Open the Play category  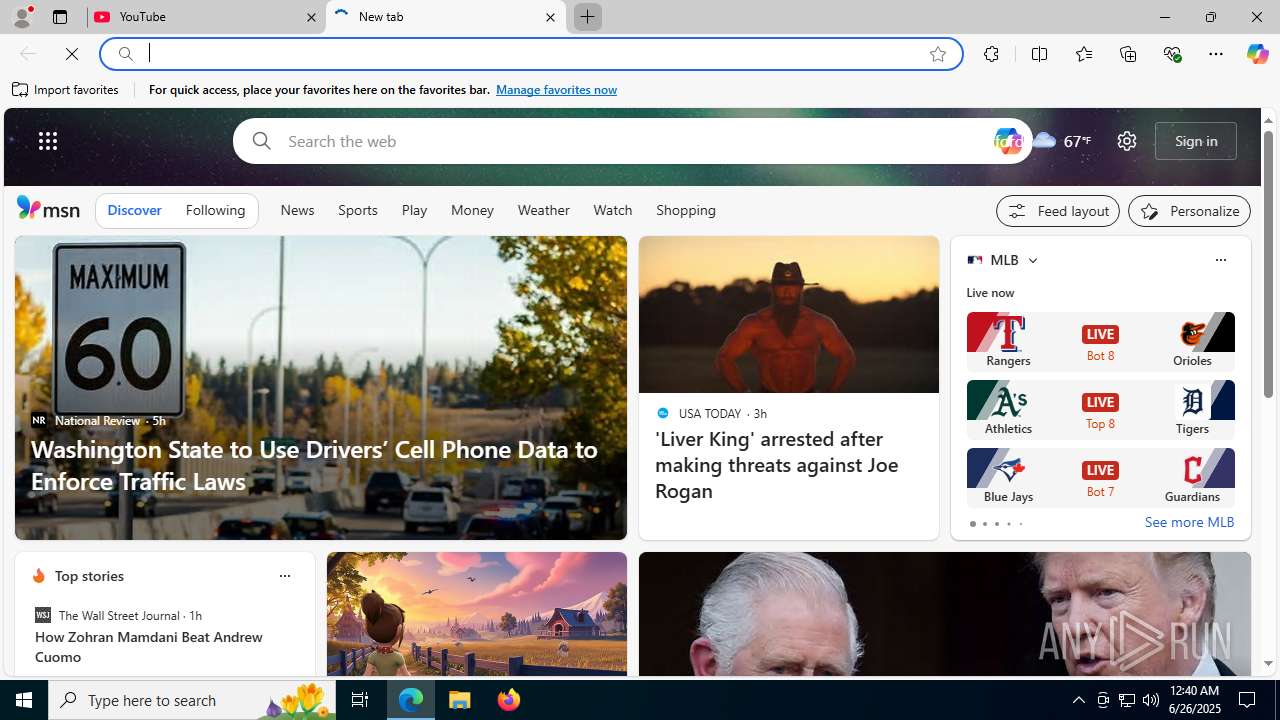pos(414,210)
